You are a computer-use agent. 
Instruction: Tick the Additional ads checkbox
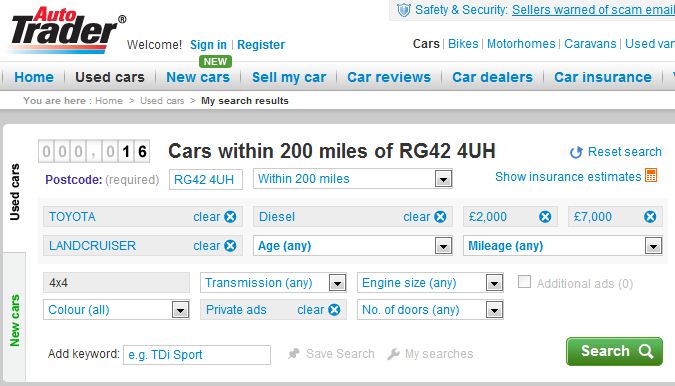tap(524, 282)
